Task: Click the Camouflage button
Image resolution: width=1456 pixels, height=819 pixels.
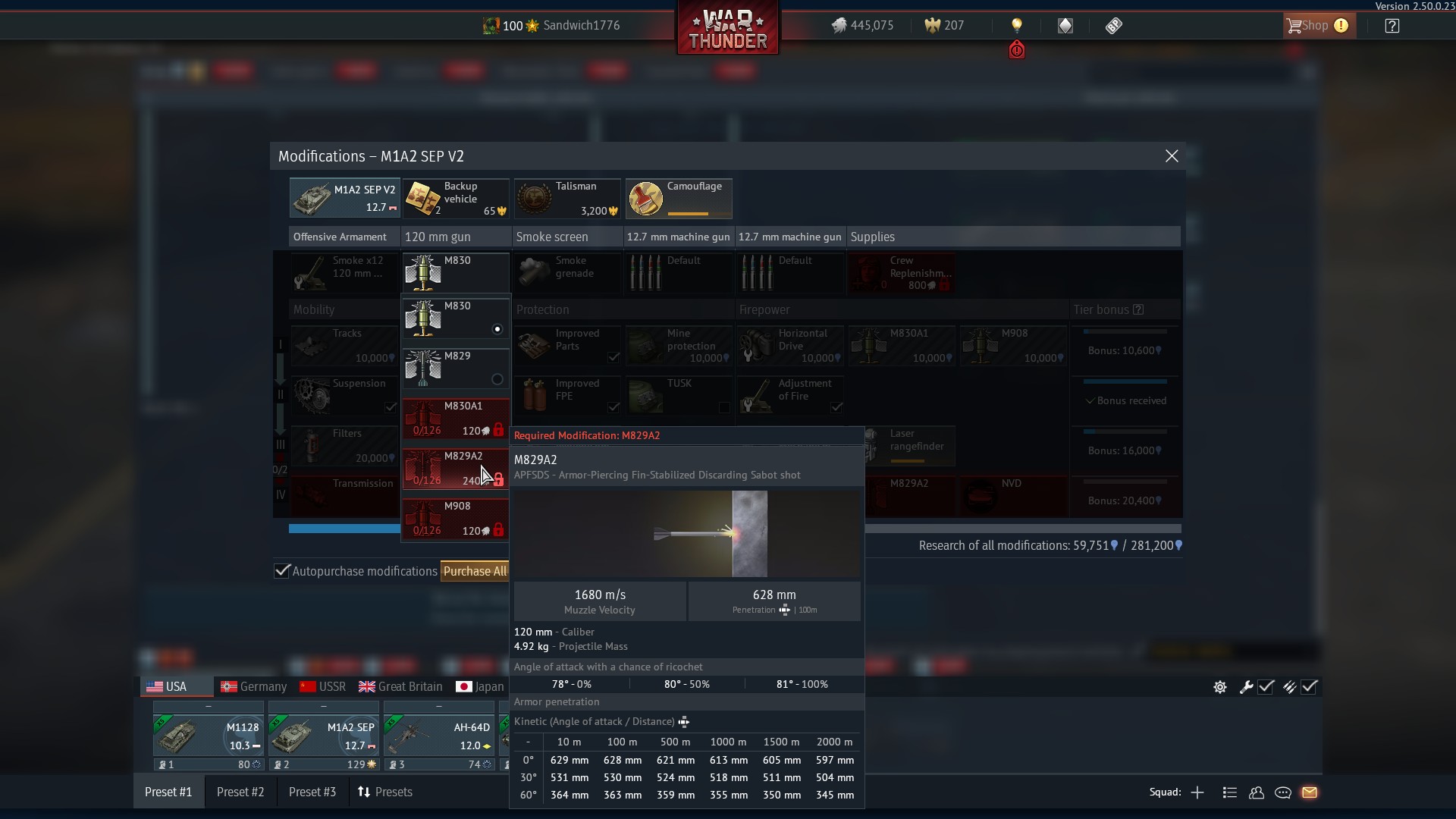Action: tap(679, 198)
